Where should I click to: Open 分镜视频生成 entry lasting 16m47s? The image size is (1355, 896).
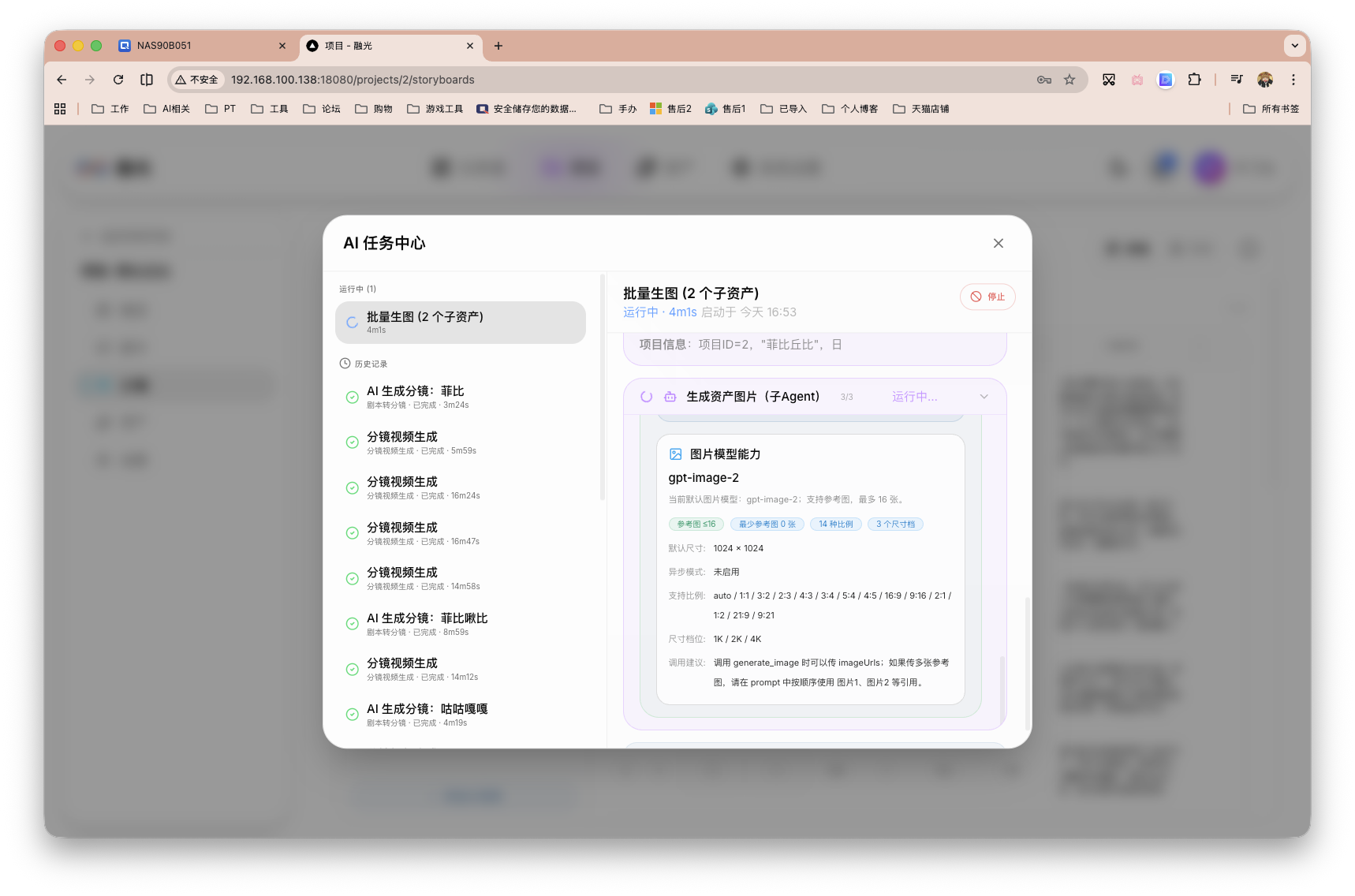461,533
